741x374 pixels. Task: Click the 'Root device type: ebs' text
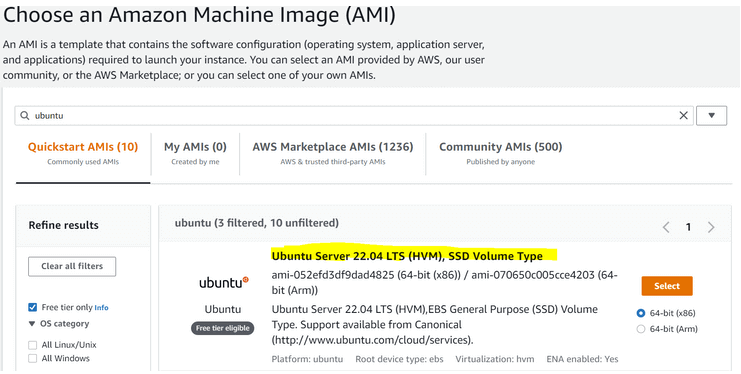coord(399,359)
